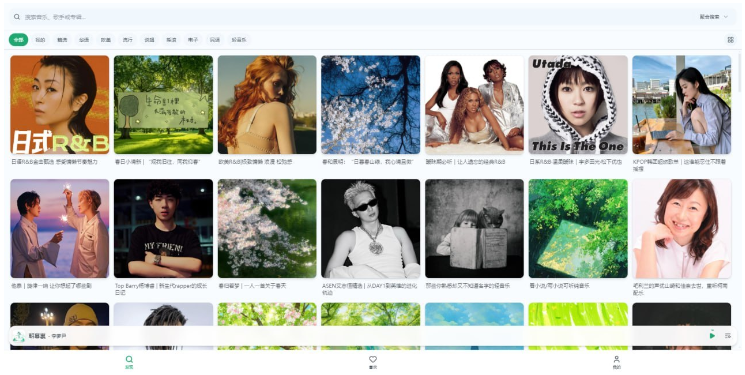Click the magnifier icon in the search bar

17,17
